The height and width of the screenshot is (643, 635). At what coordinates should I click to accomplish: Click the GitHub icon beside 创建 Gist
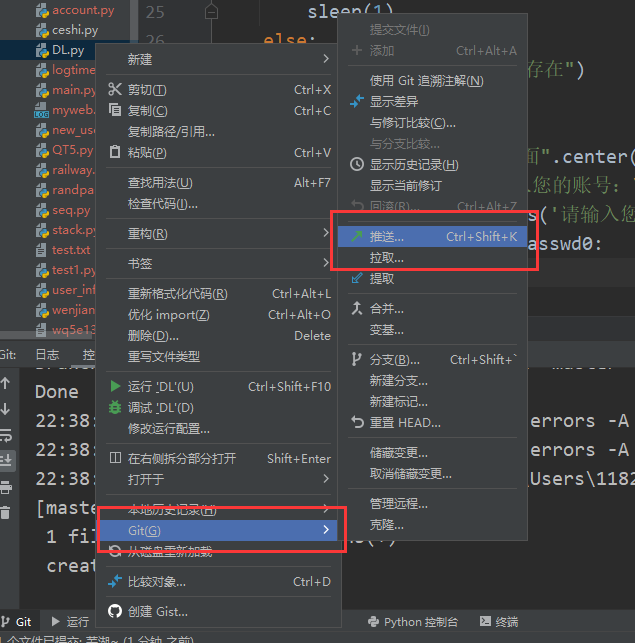[115, 611]
